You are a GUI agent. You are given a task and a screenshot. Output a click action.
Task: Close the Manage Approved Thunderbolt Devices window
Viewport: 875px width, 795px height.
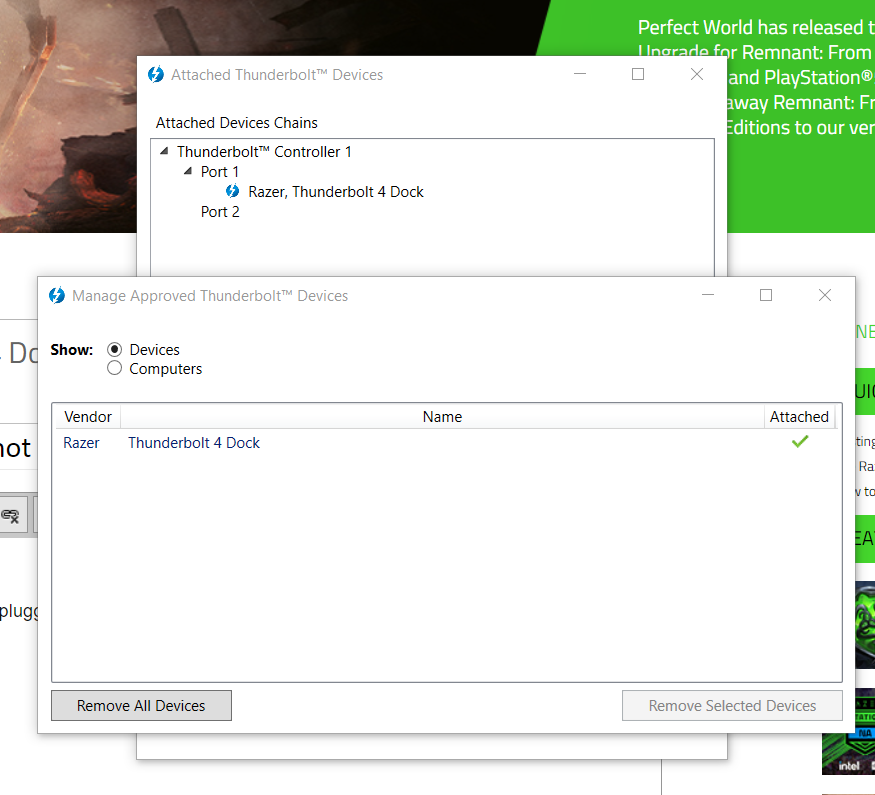(825, 295)
